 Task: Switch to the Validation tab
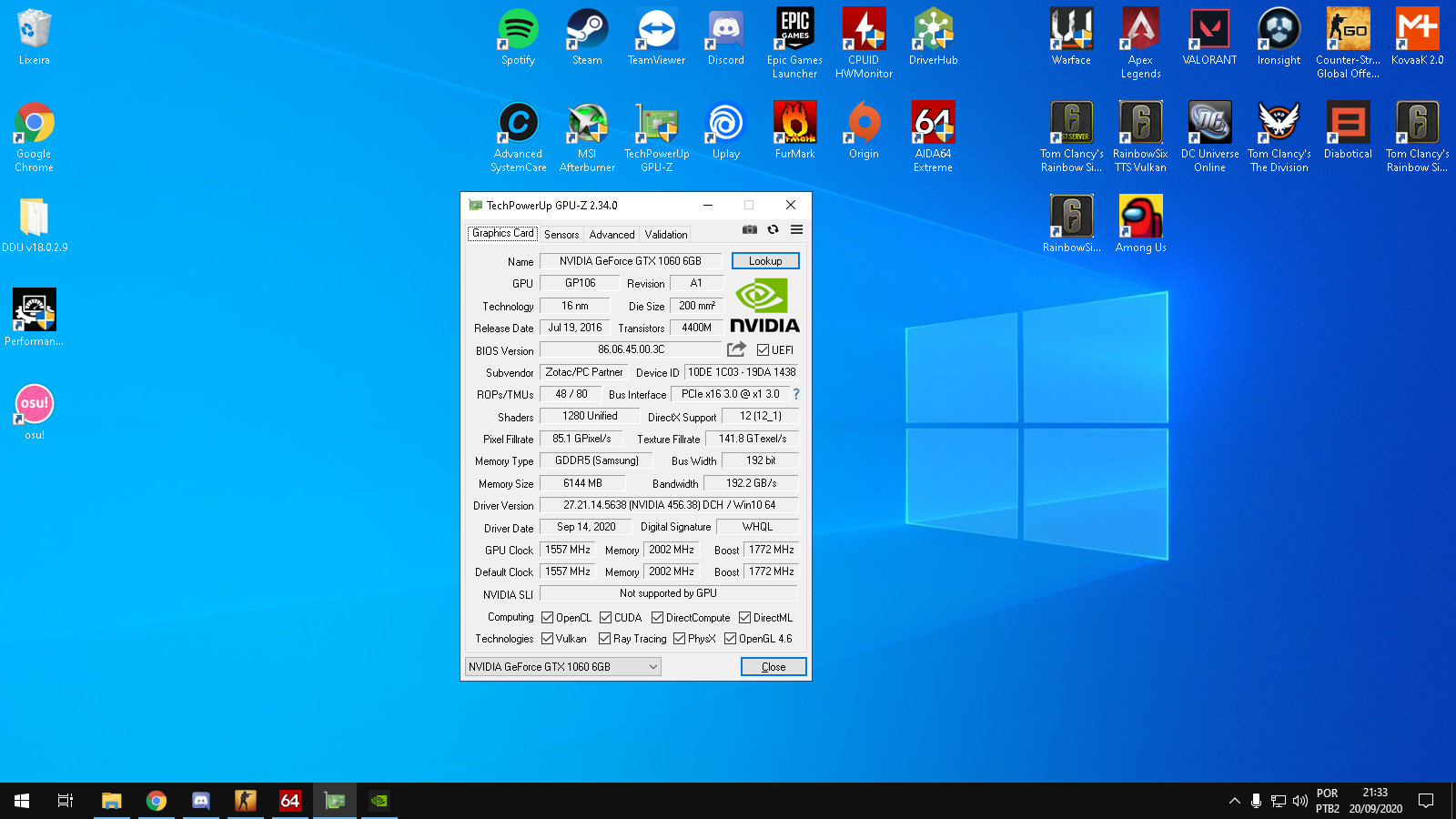click(666, 234)
